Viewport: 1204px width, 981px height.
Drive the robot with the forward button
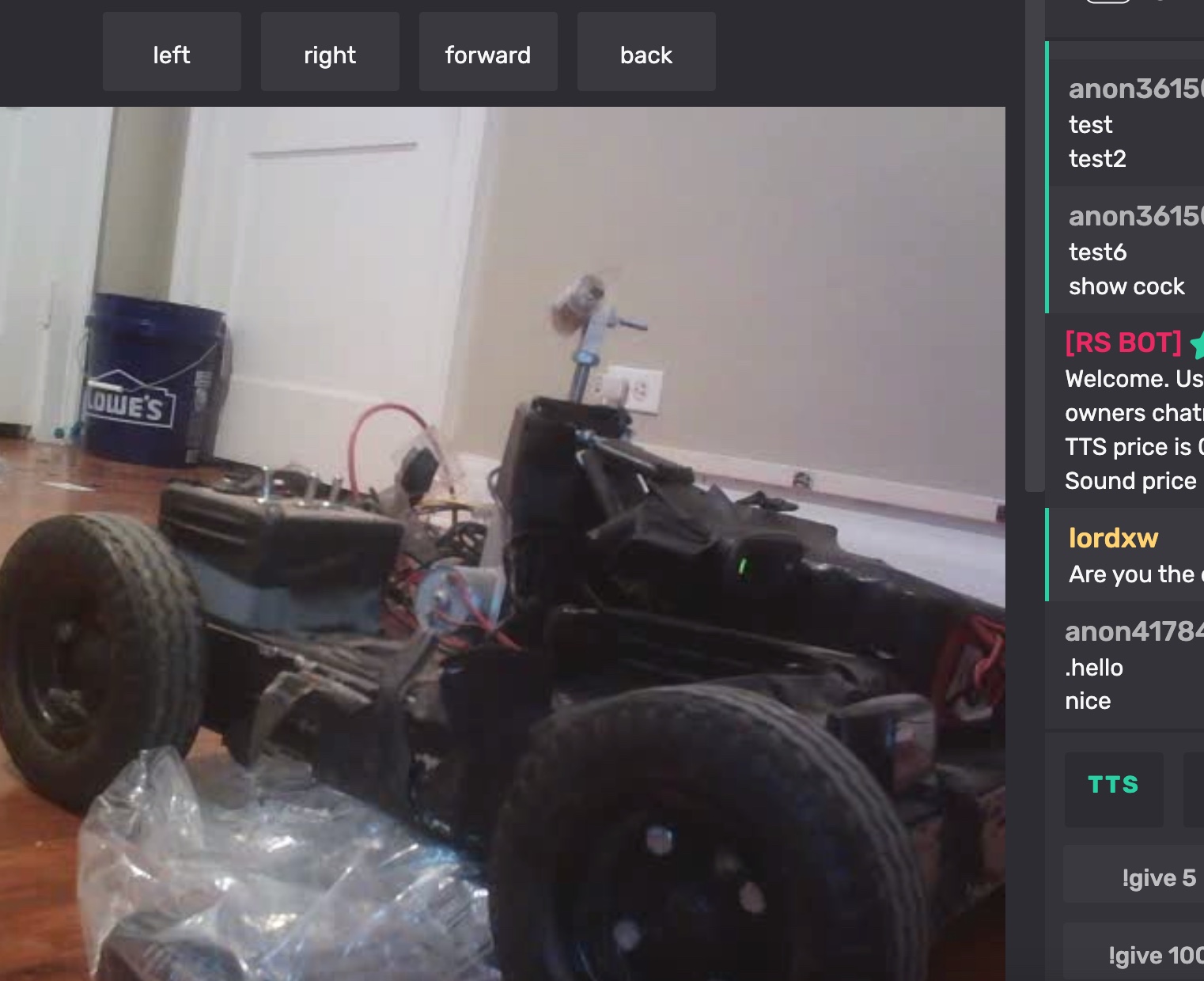(488, 51)
